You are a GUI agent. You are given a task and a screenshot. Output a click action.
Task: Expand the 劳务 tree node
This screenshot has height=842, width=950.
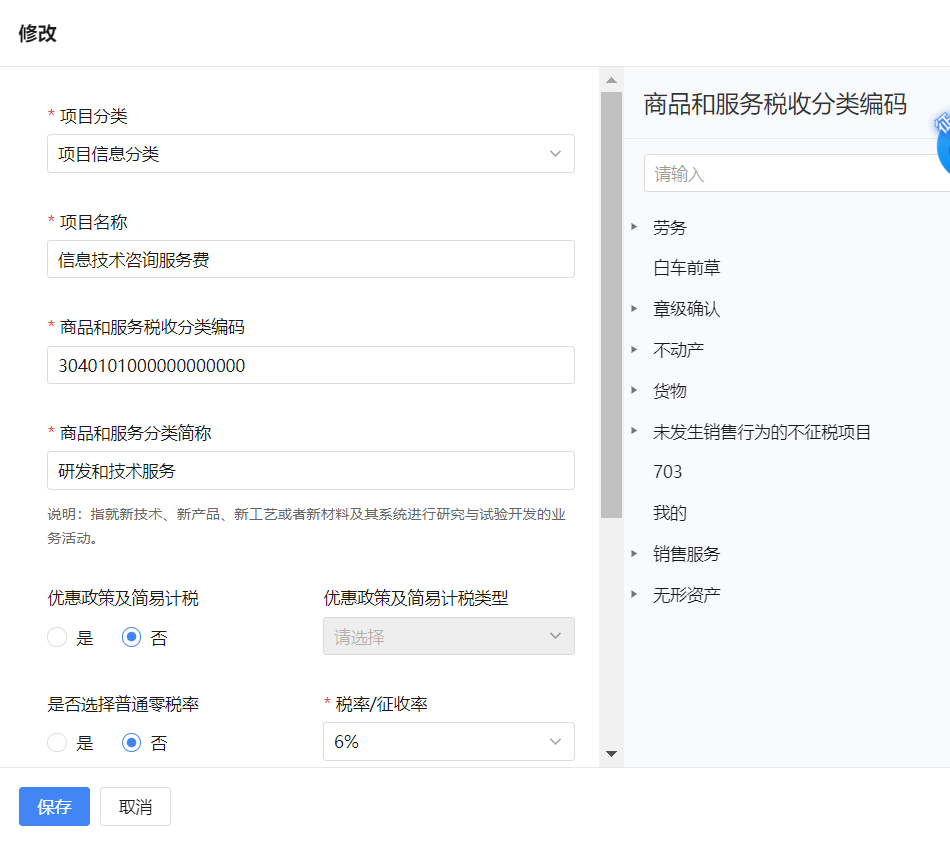tap(634, 227)
